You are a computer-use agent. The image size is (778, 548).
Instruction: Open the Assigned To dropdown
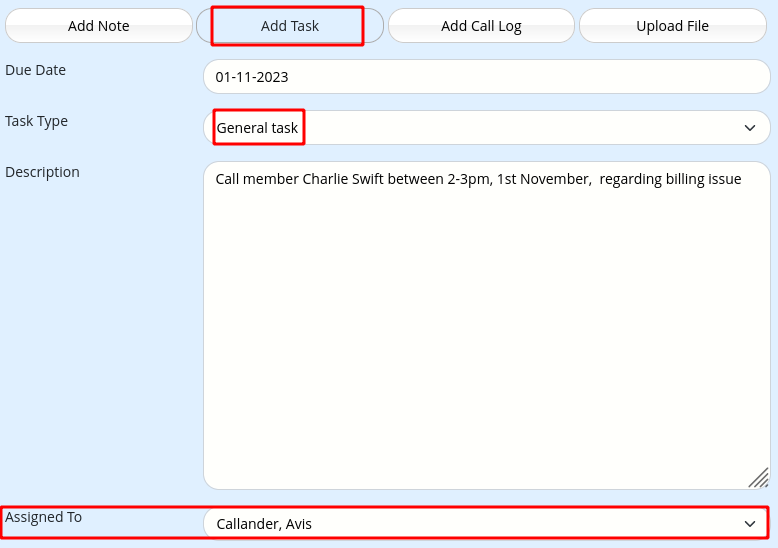point(486,523)
